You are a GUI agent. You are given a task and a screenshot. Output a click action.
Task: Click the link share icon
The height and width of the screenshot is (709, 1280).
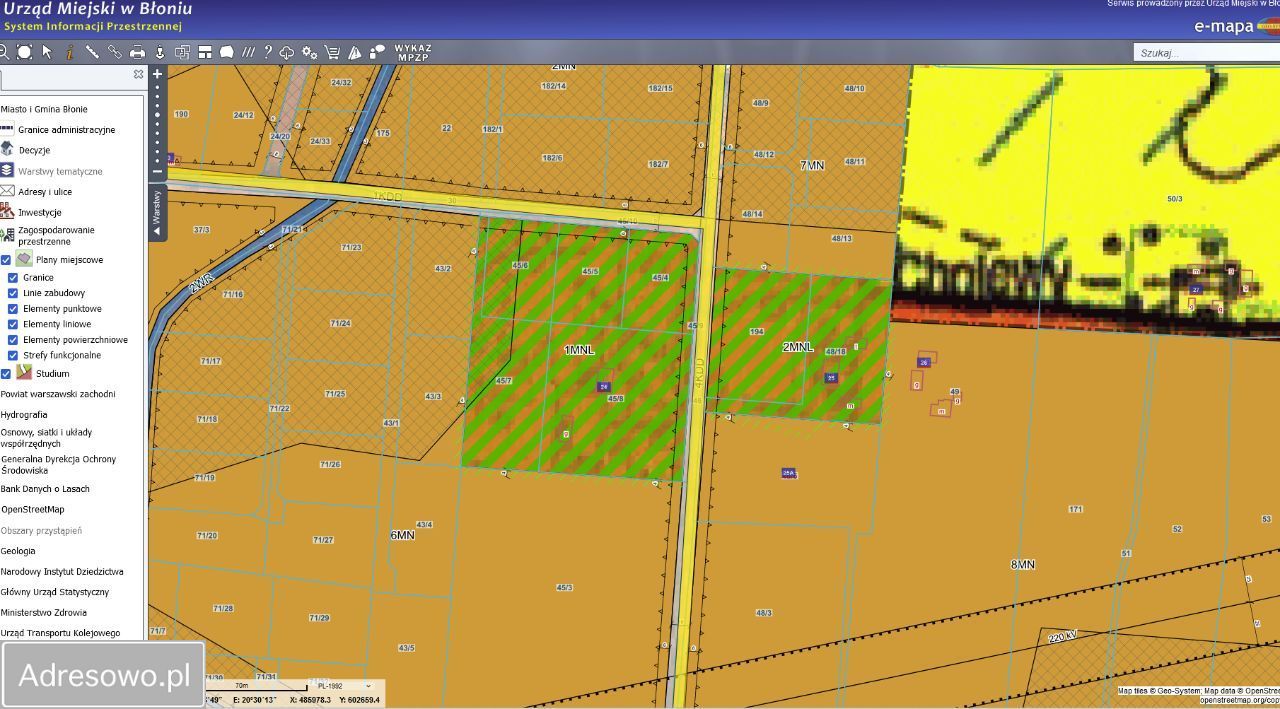tap(114, 52)
